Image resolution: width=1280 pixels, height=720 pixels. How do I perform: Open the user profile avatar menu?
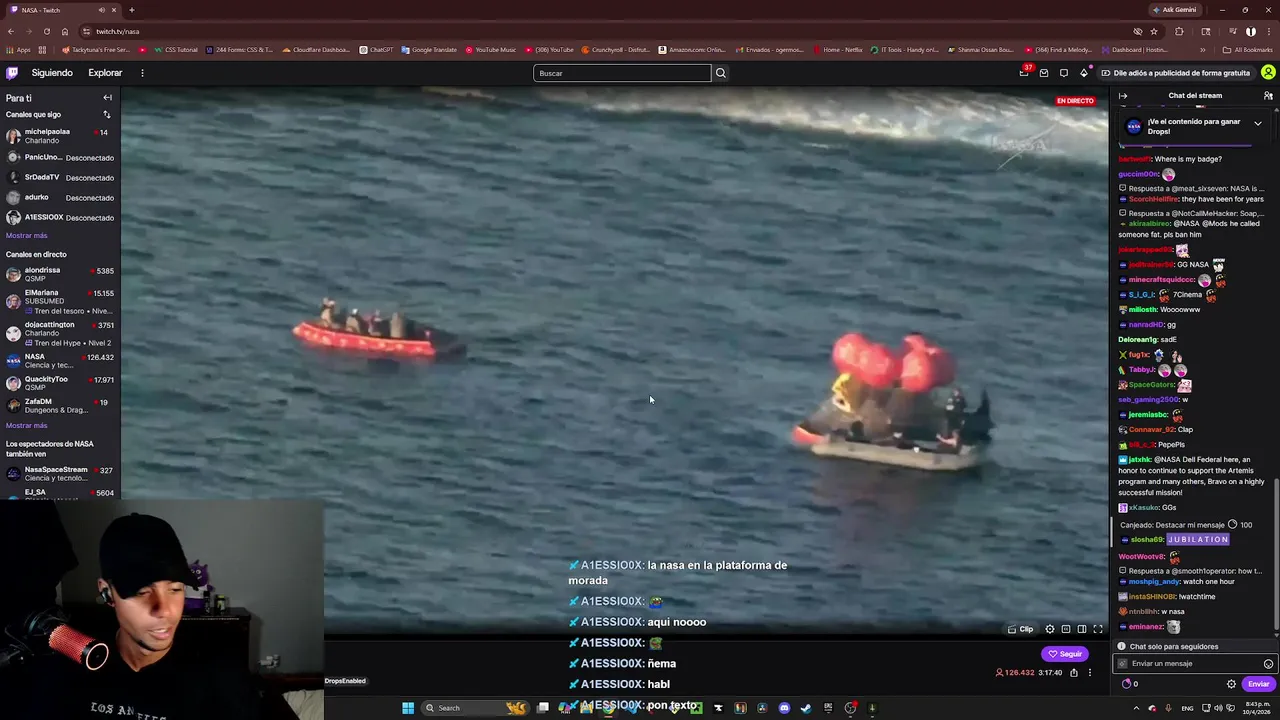coord(1268,73)
